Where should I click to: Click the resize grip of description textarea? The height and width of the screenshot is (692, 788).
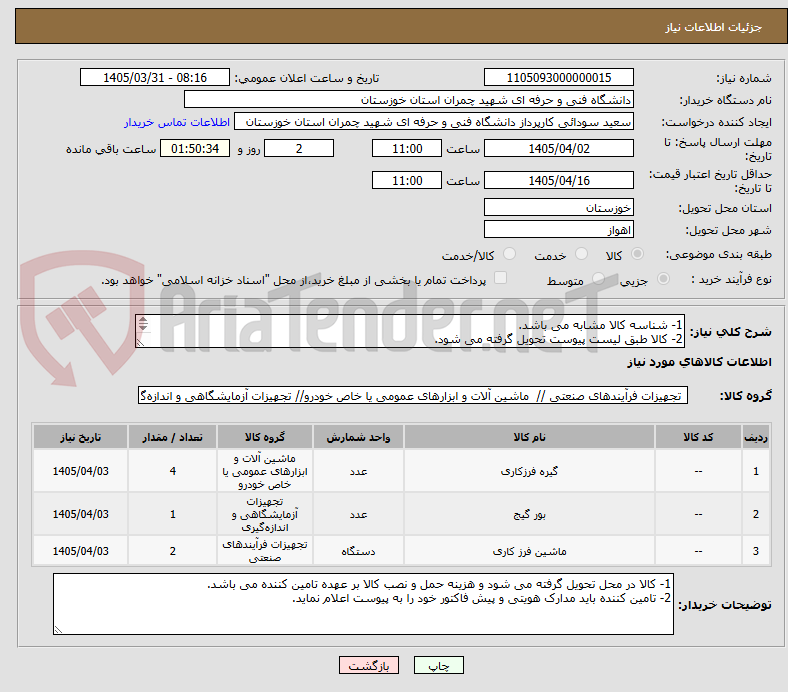[140, 343]
